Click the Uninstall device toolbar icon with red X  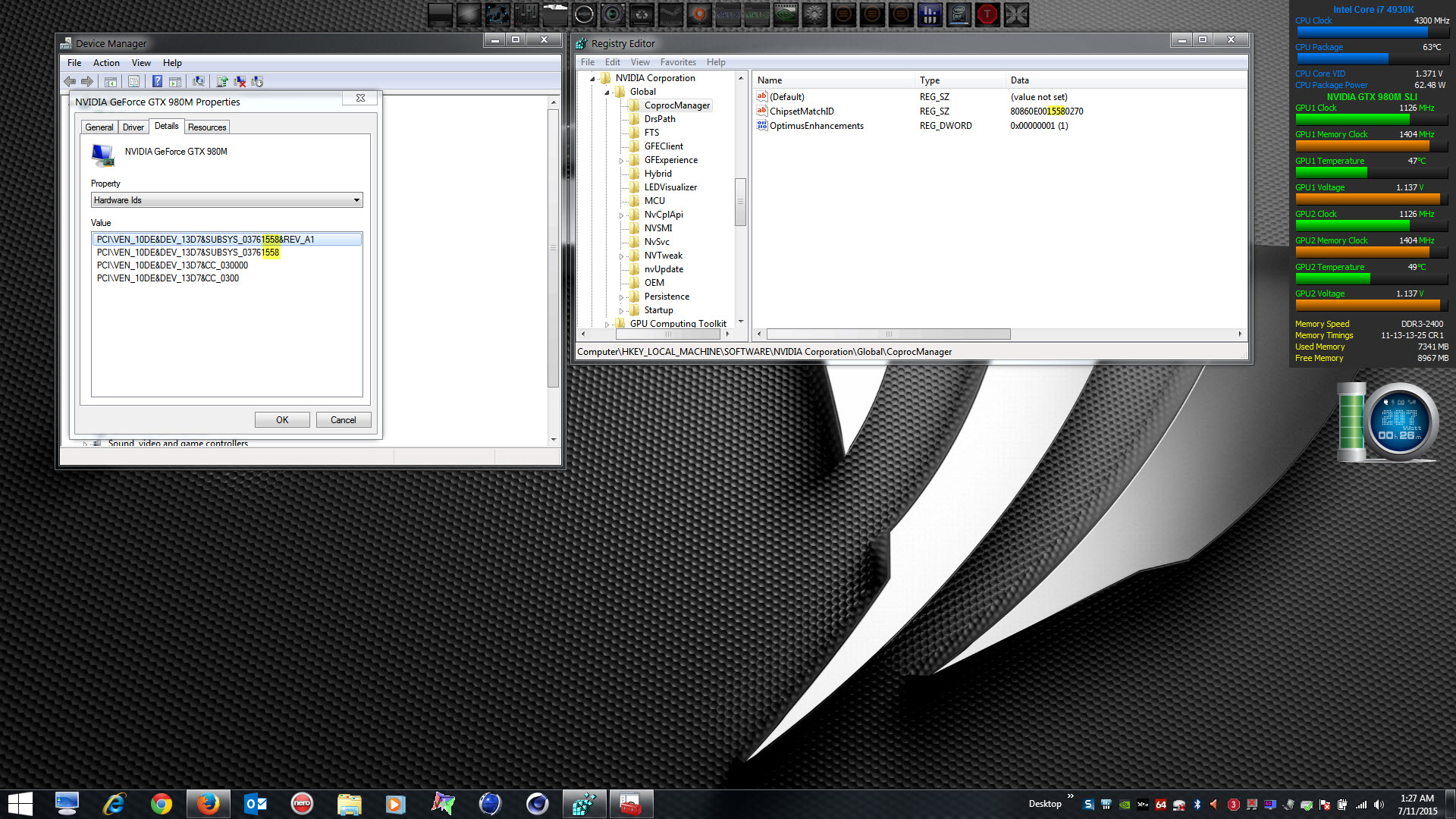click(x=240, y=81)
